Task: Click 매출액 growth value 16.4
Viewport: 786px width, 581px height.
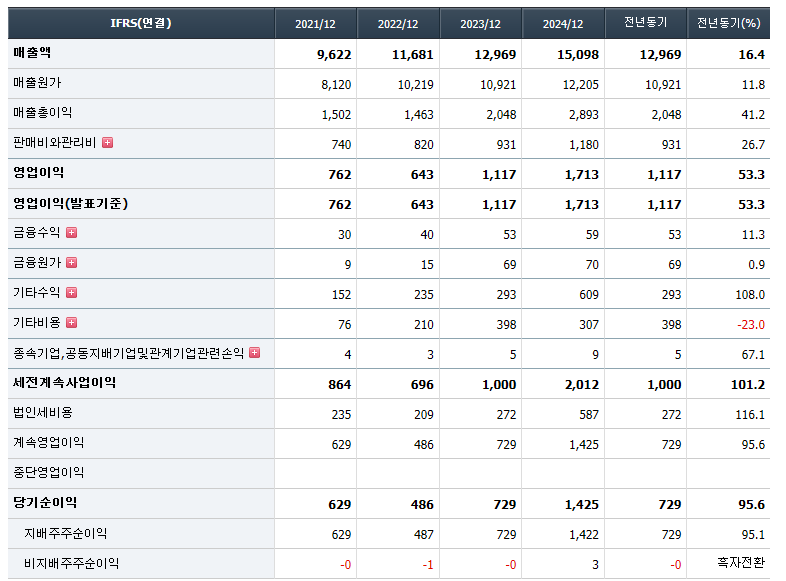Action: [x=751, y=55]
